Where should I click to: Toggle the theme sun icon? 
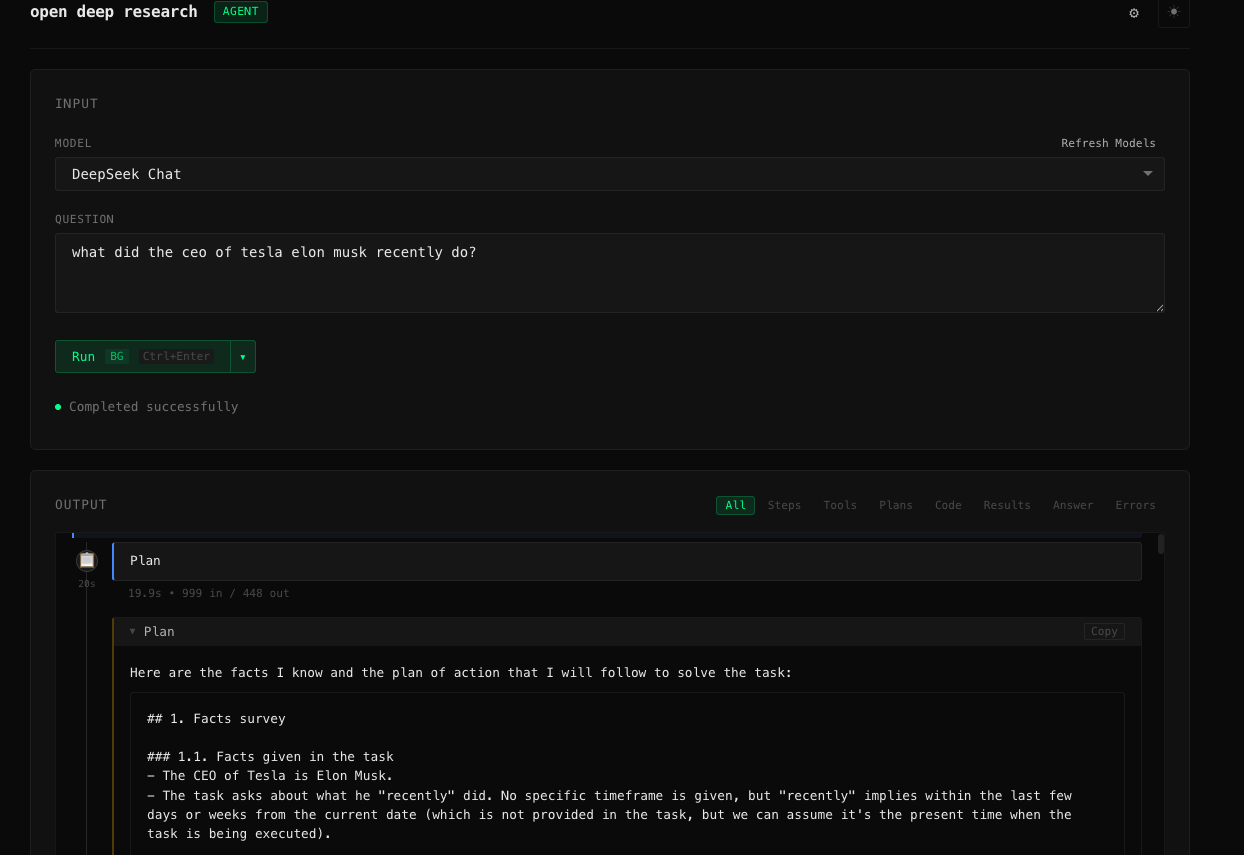(x=1173, y=13)
